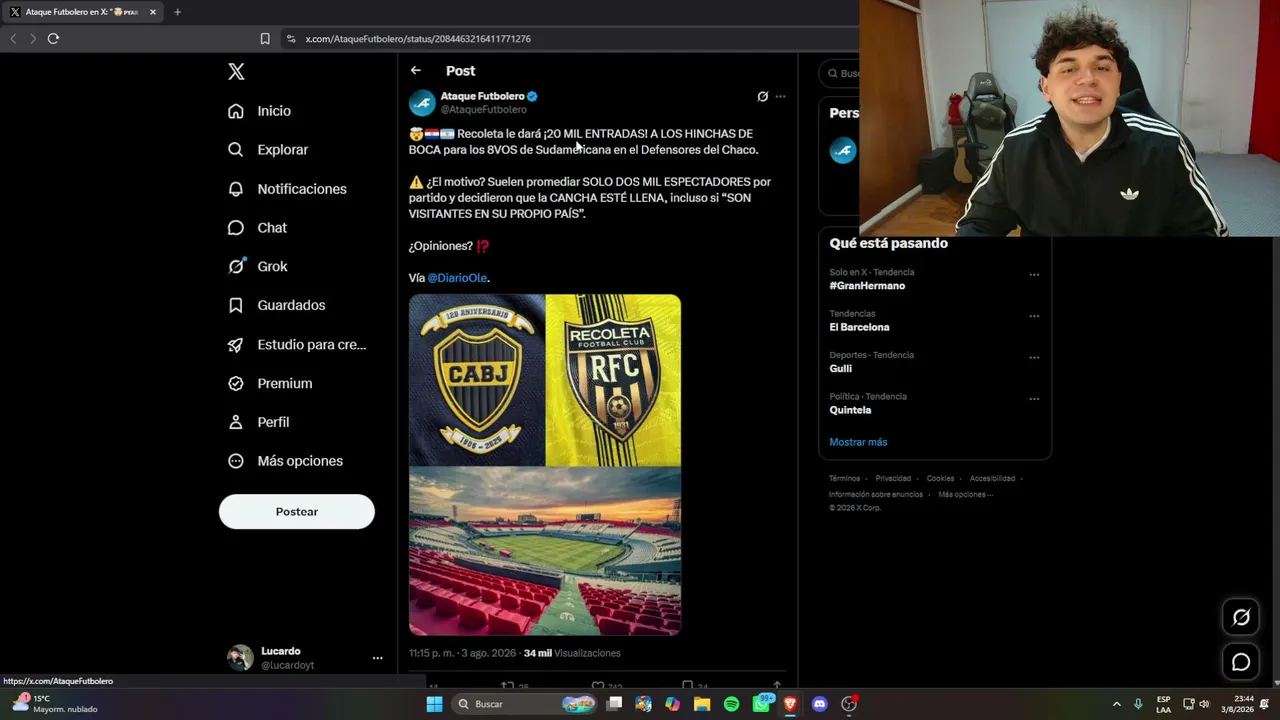Open the Windows Start menu
This screenshot has width=1280, height=720.
pos(434,704)
